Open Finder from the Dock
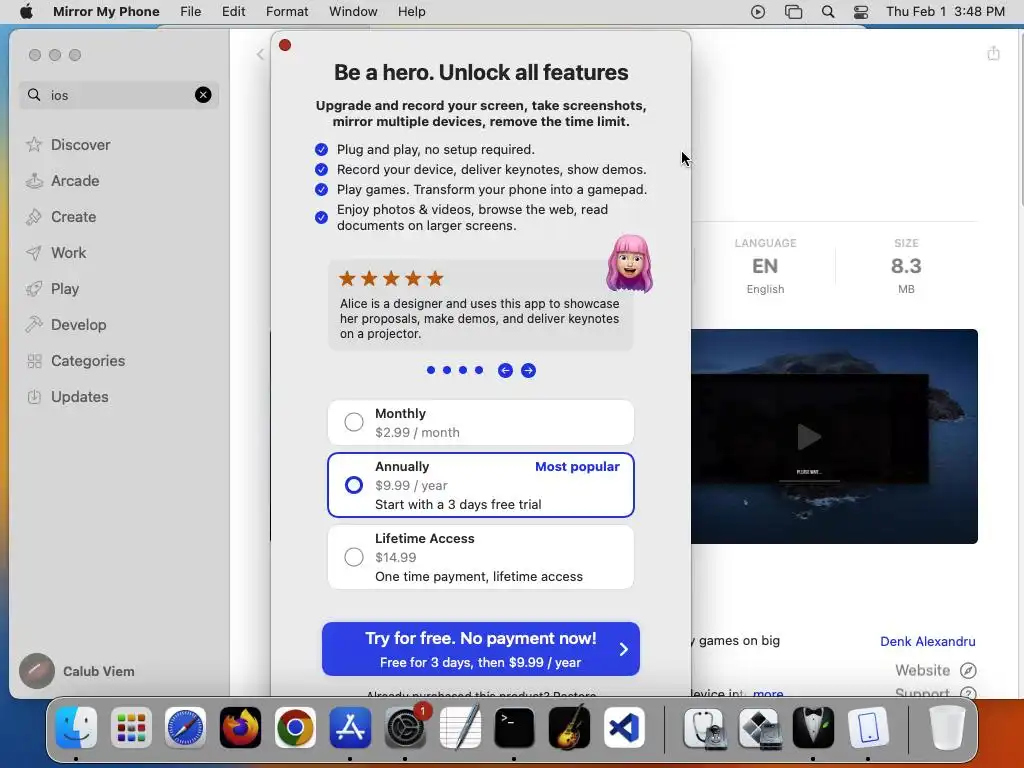 (76, 728)
